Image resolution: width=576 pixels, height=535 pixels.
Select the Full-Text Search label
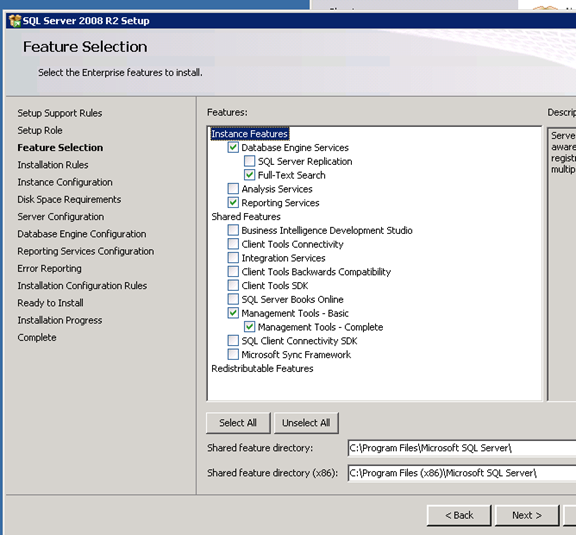[292, 175]
